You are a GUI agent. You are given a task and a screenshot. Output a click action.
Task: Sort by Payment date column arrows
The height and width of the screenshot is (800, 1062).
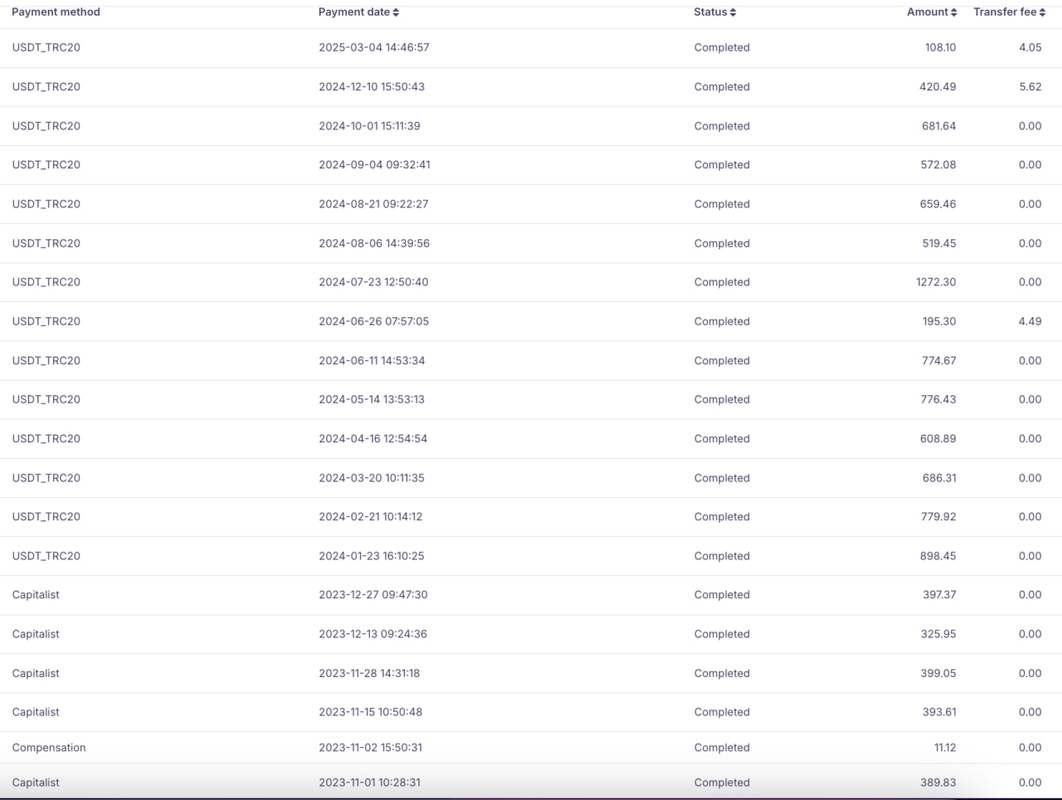pos(396,12)
